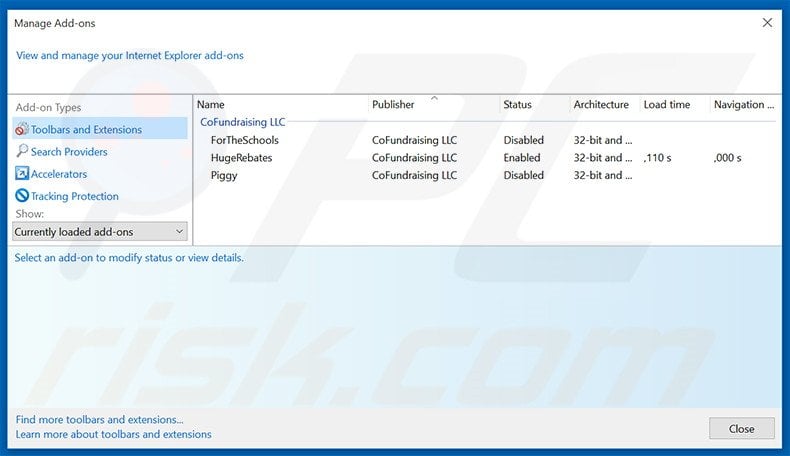Viewport: 790px width, 456px height.
Task: Click Disabled status of ForTheSchools
Action: [523, 140]
